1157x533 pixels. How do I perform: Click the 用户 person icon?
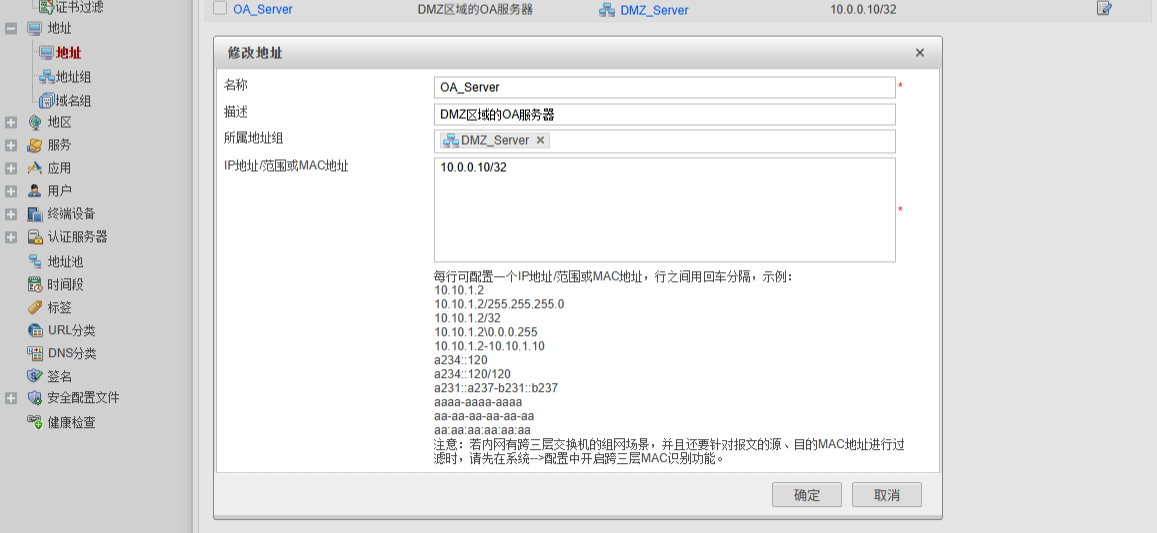coord(35,191)
